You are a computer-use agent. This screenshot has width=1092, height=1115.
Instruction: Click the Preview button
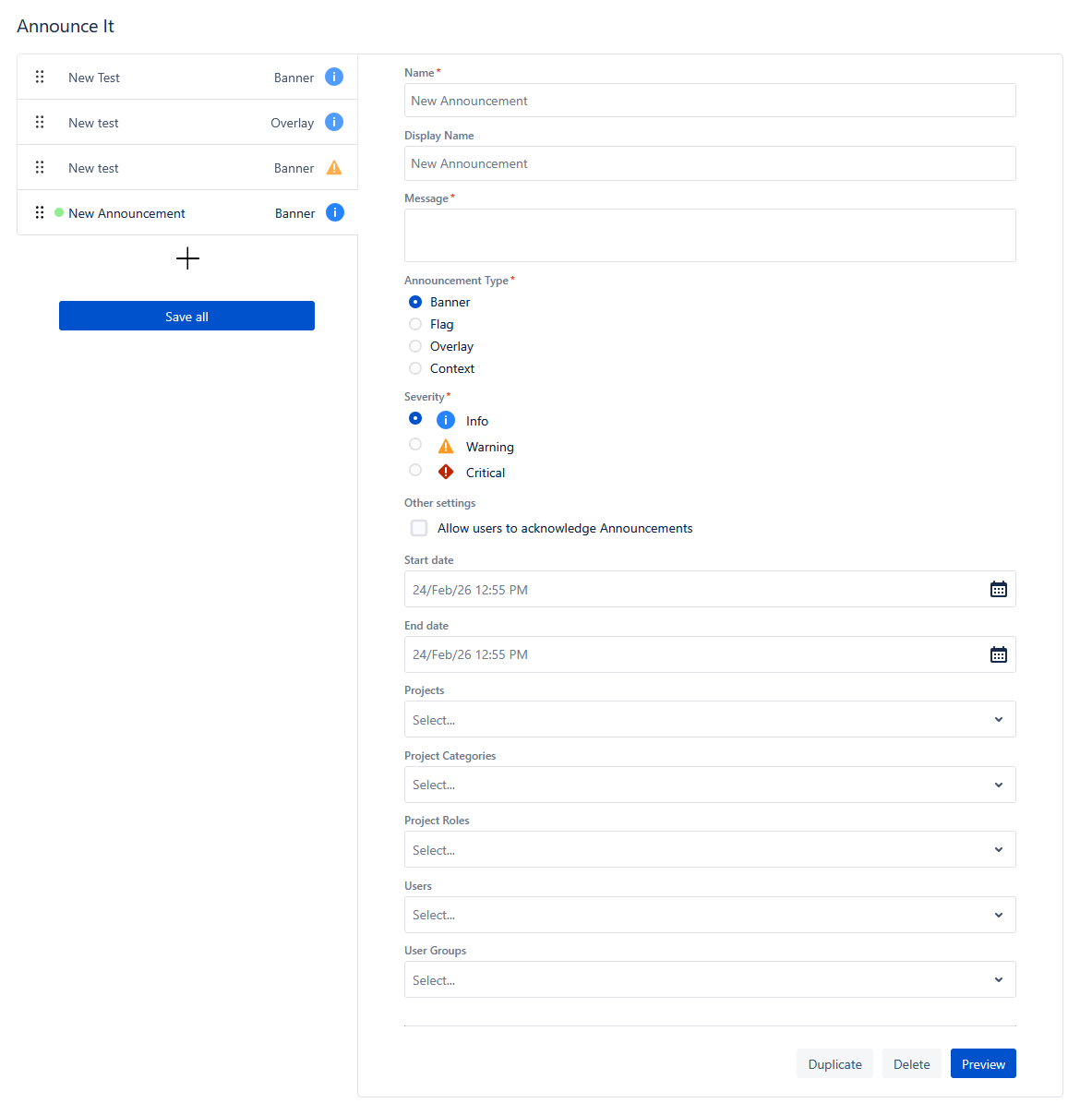pyautogui.click(x=983, y=1064)
